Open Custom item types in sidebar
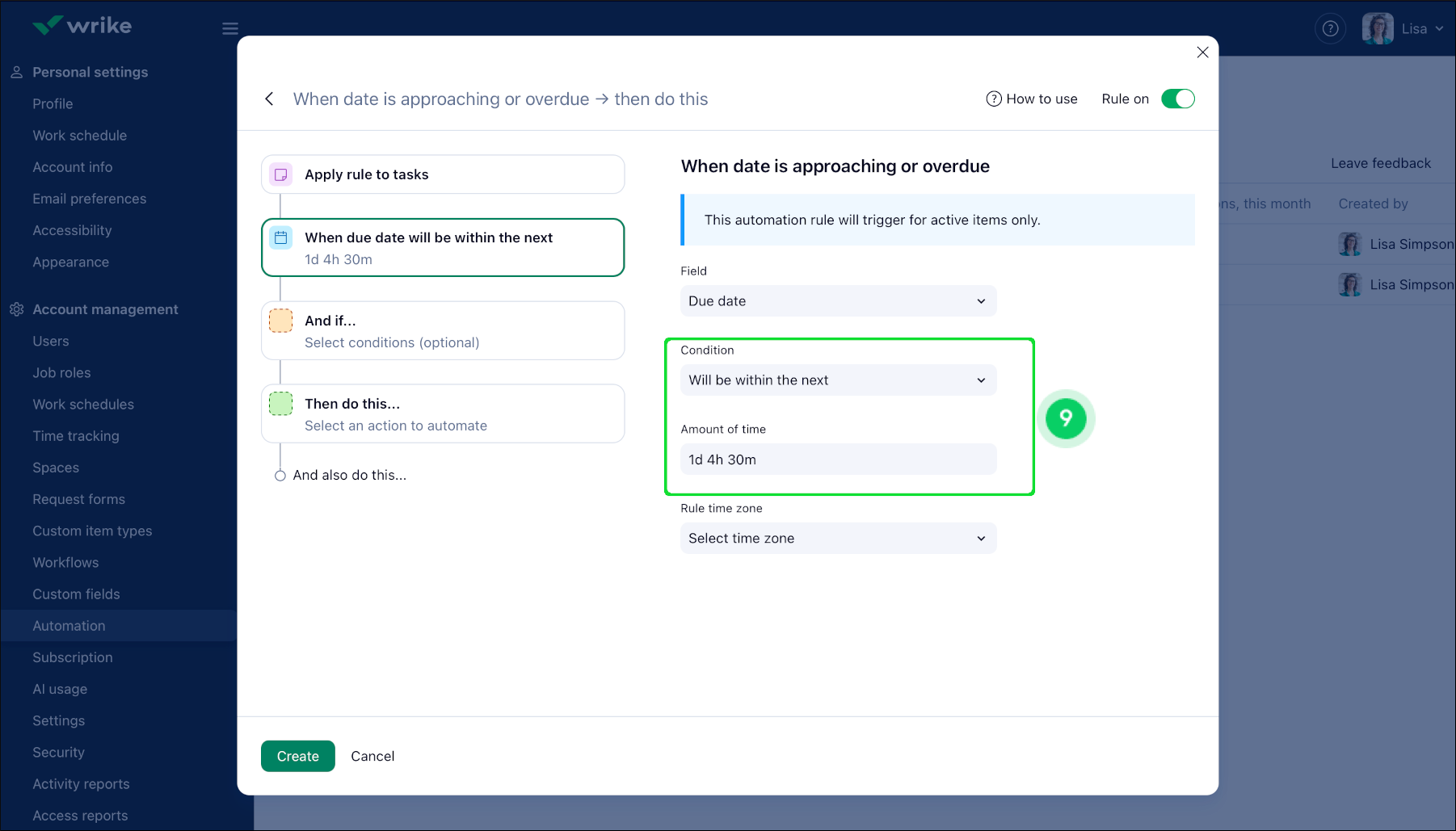The height and width of the screenshot is (831, 1456). tap(92, 531)
